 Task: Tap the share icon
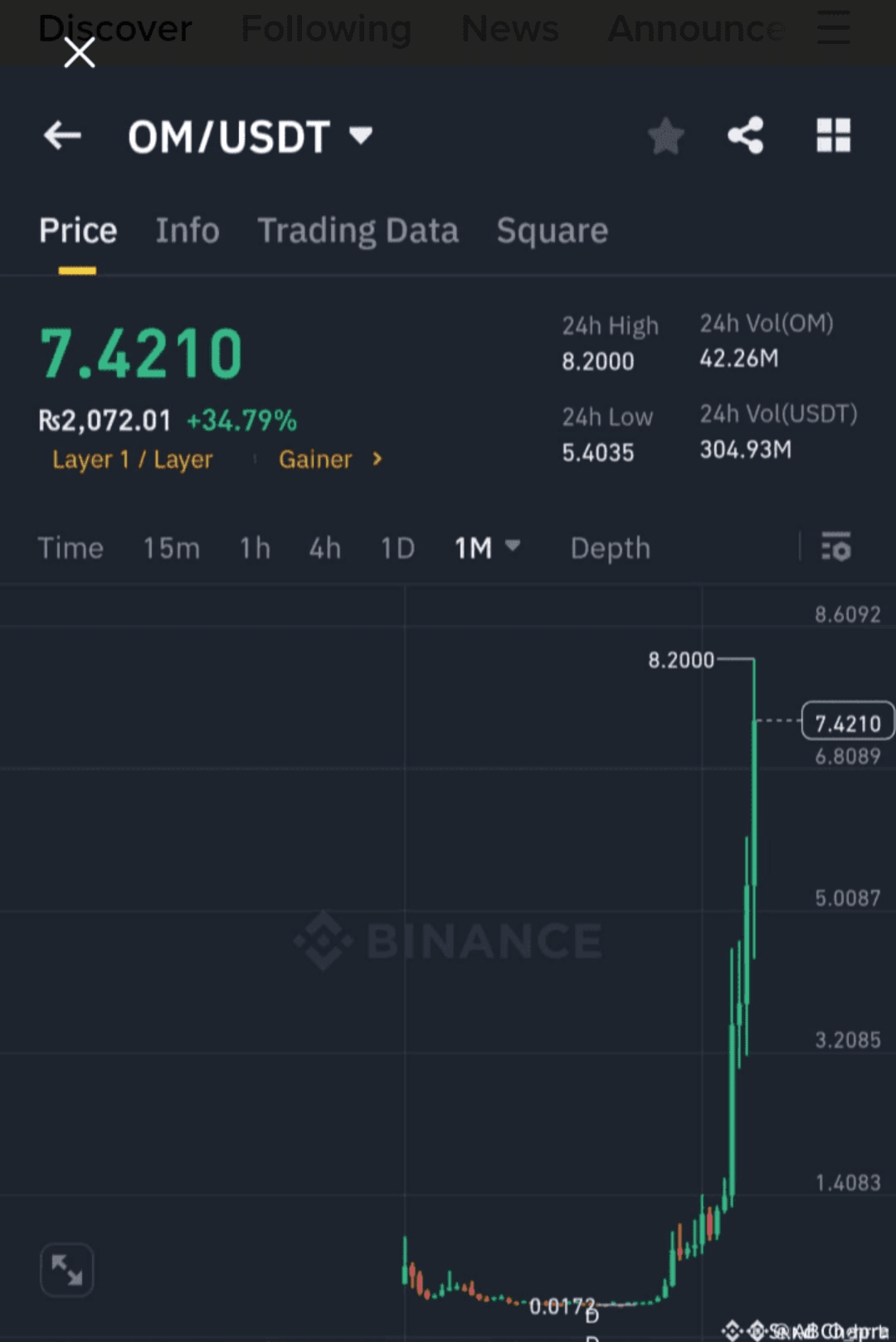(x=746, y=135)
